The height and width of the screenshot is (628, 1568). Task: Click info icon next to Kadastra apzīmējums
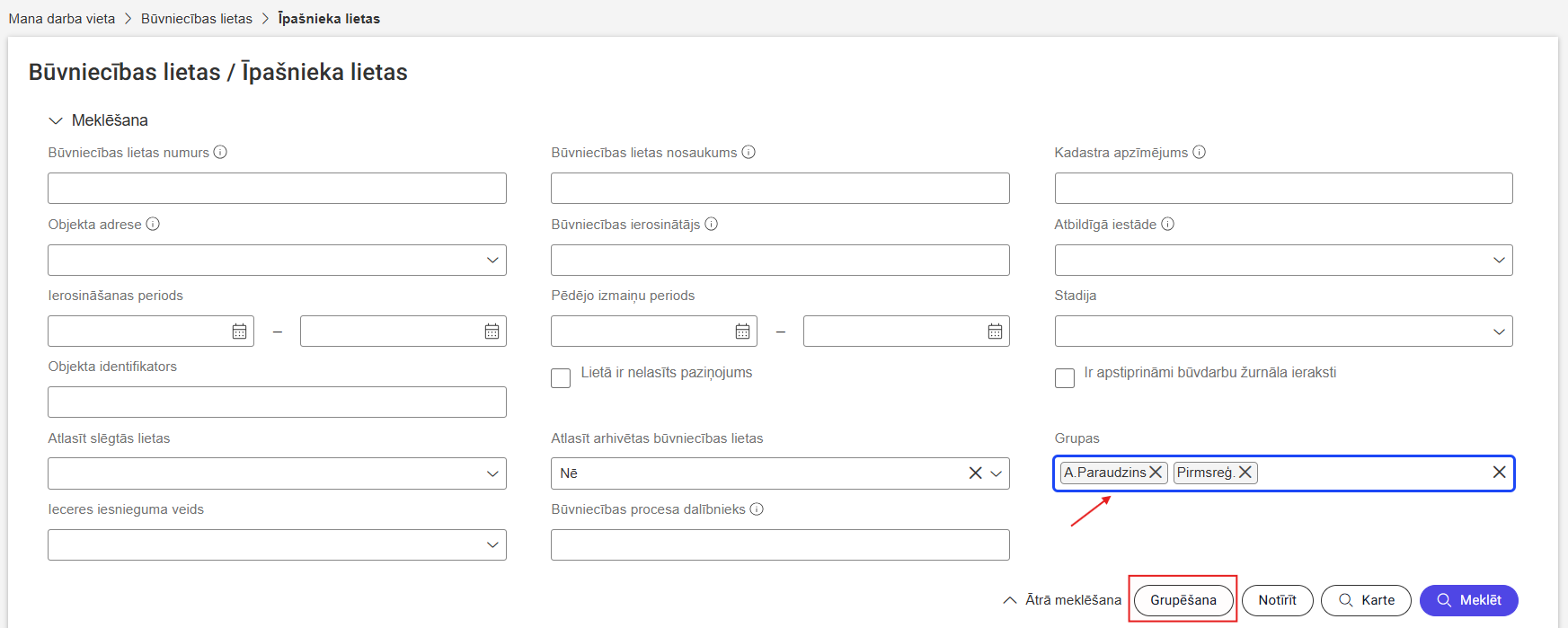pyautogui.click(x=1199, y=153)
